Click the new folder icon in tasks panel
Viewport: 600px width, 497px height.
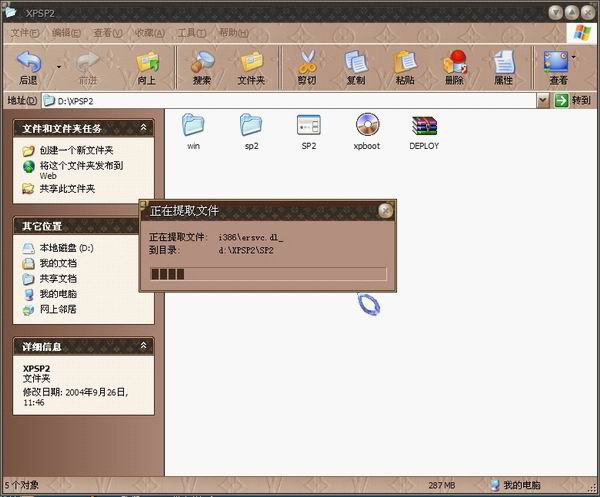pyautogui.click(x=28, y=151)
